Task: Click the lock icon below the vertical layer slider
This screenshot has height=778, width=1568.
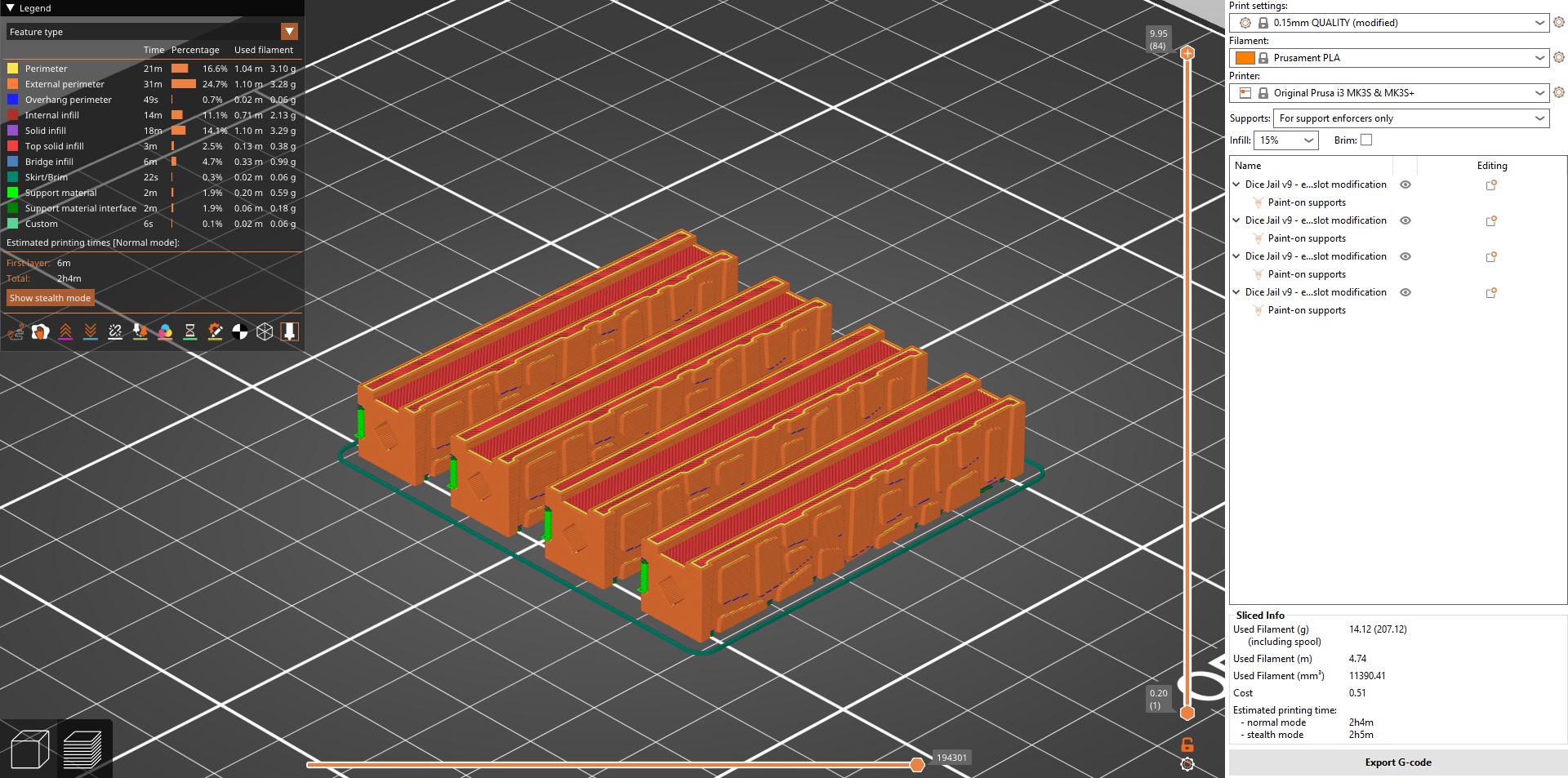Action: (1187, 745)
